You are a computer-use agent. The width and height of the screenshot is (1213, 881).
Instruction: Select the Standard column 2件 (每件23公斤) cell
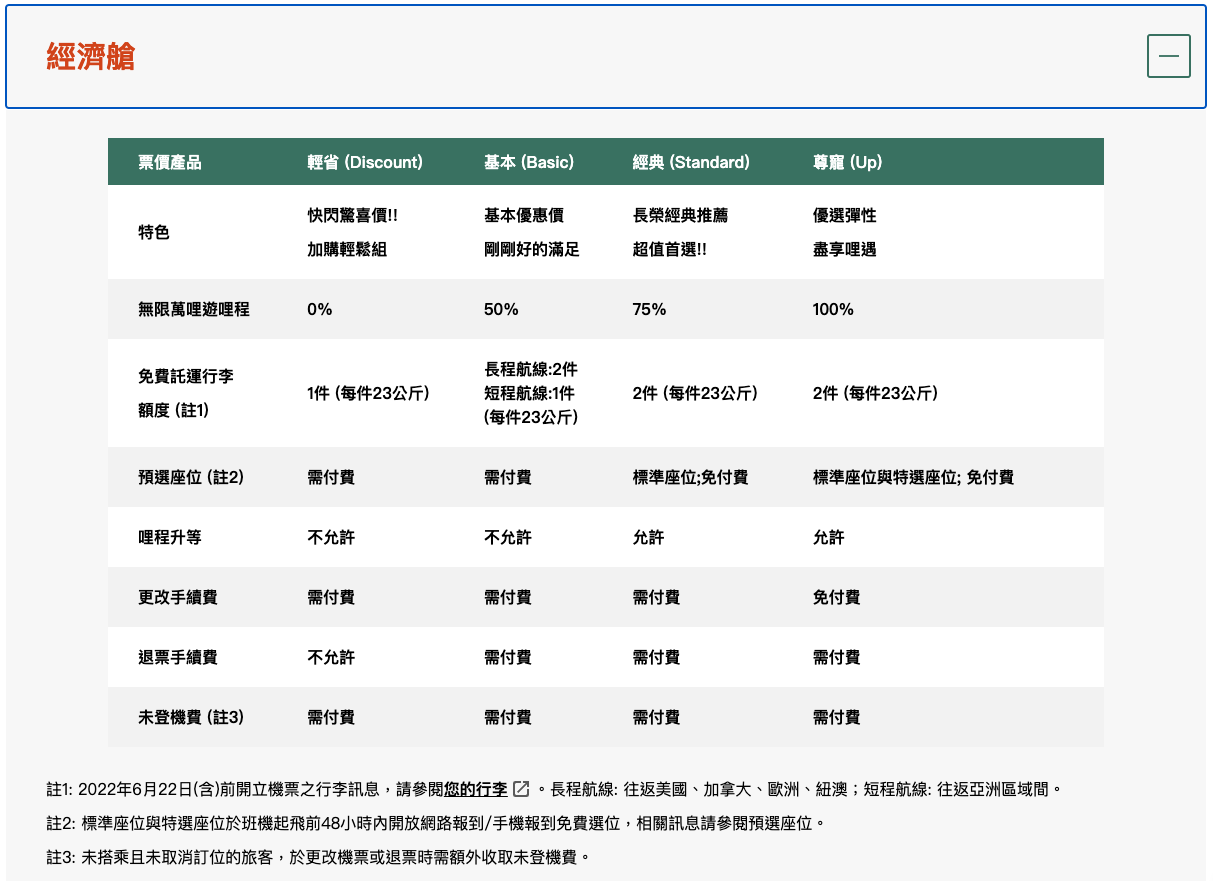(695, 393)
